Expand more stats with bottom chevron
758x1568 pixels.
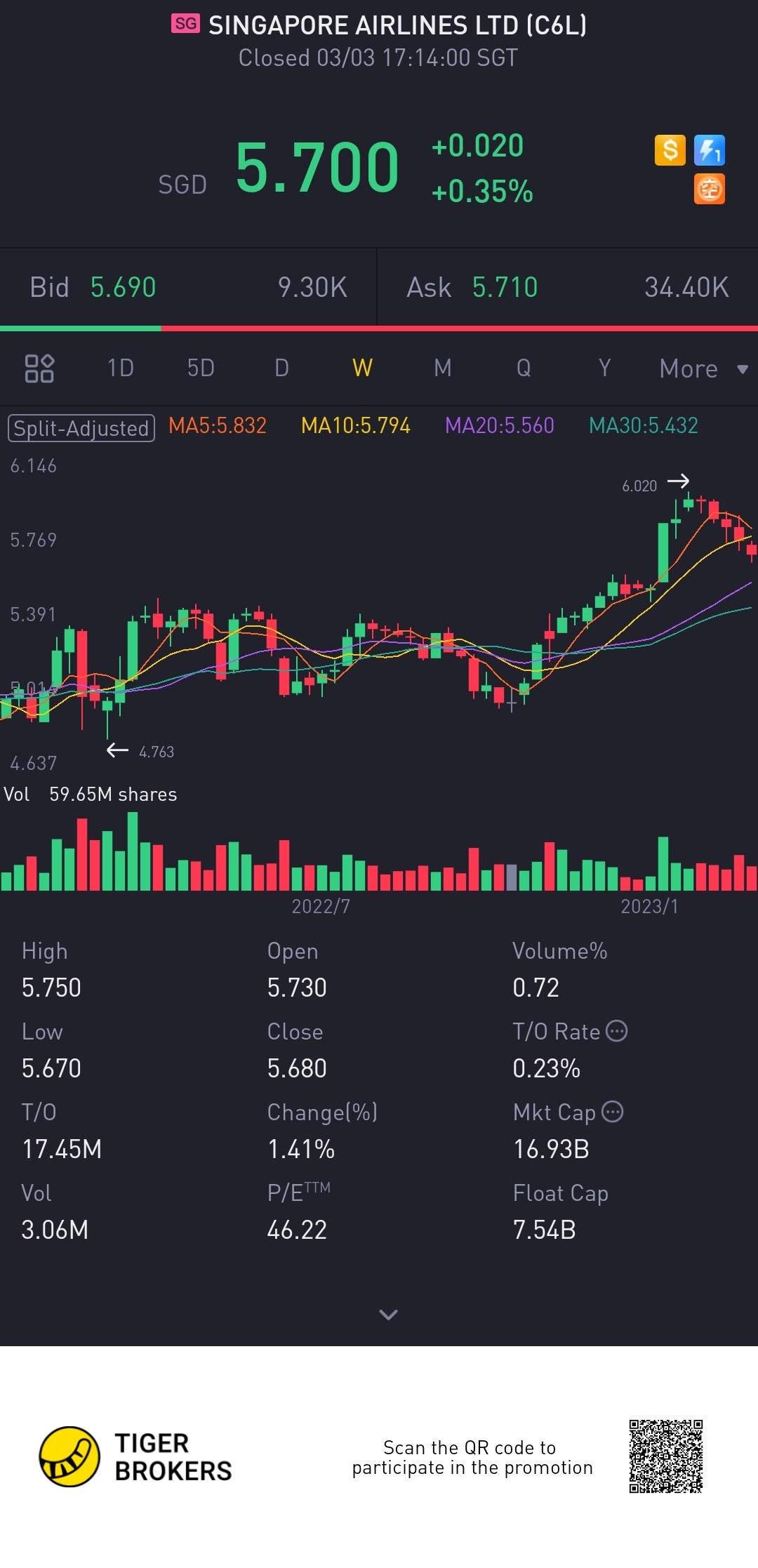(388, 1315)
